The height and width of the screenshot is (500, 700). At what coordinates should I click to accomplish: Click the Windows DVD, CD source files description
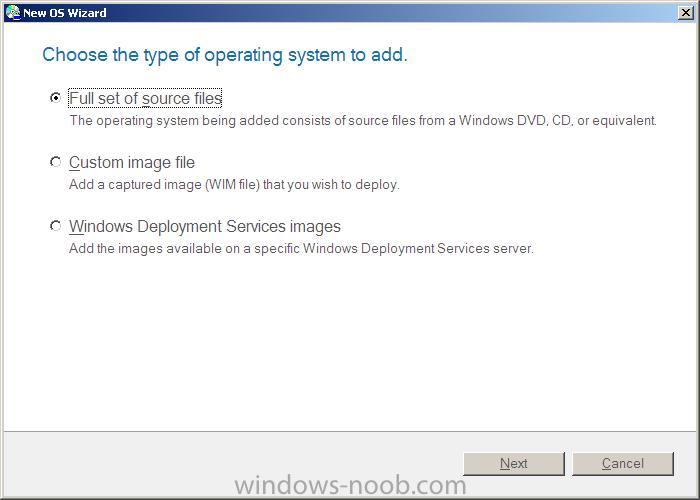(x=363, y=121)
